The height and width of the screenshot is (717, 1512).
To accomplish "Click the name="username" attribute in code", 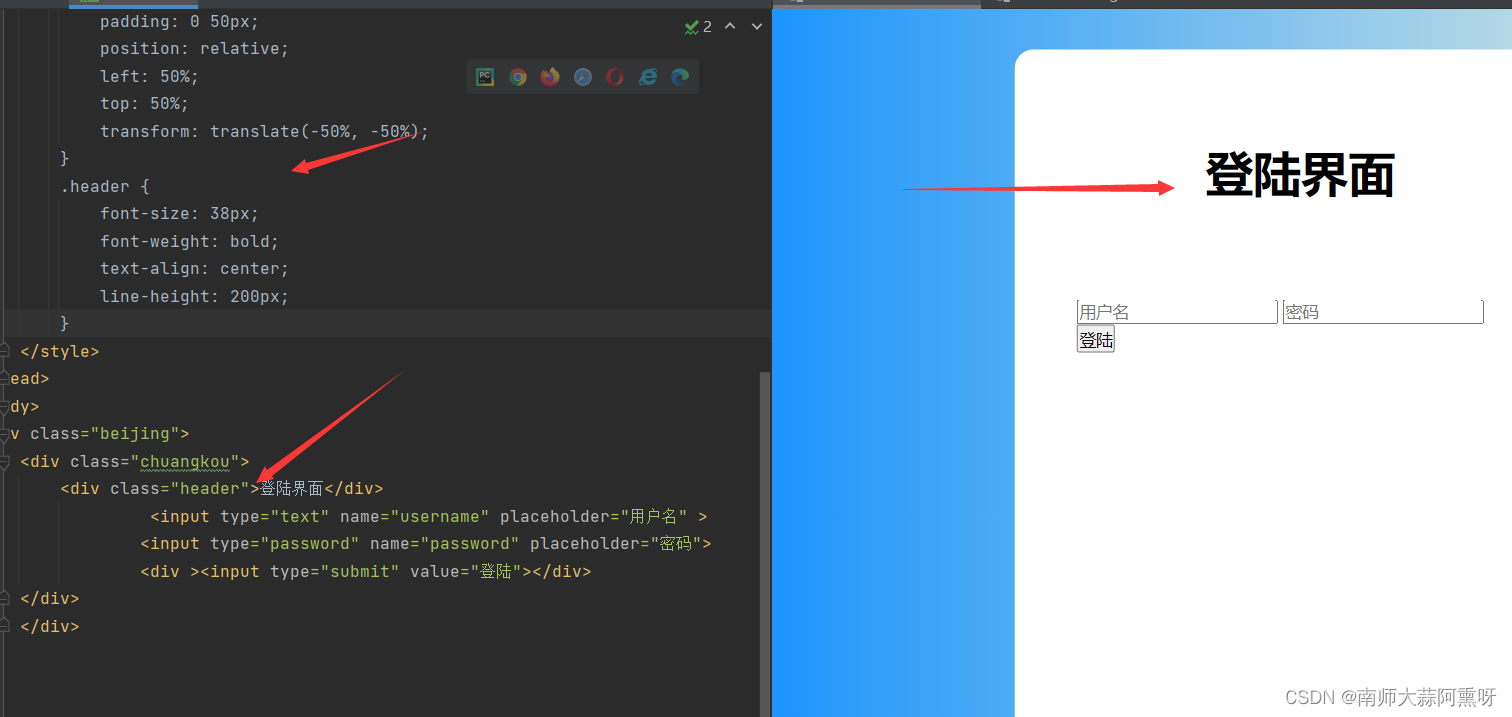I will tap(414, 516).
